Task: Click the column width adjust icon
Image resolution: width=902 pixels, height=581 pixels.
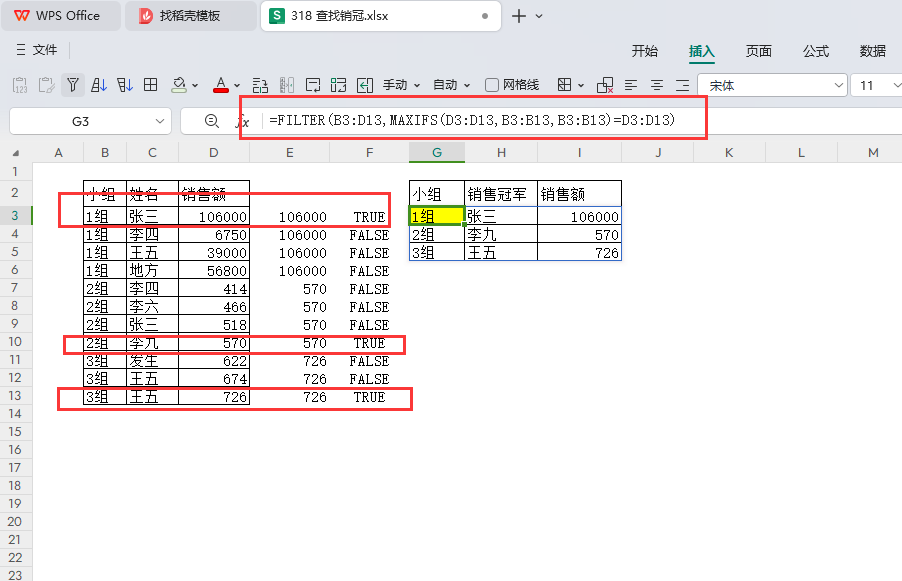Action: click(286, 85)
